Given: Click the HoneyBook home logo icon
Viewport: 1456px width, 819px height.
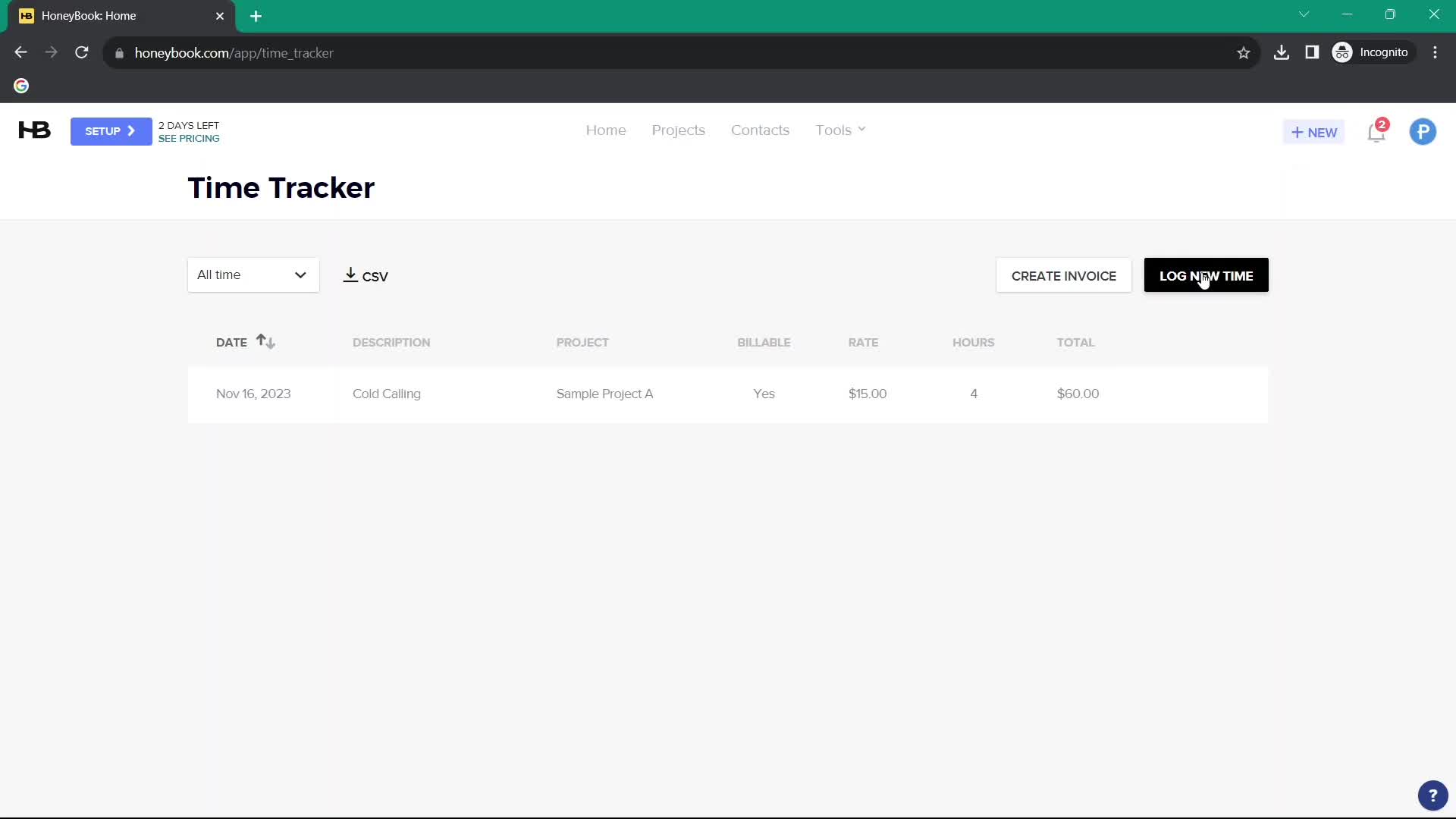Looking at the screenshot, I should (34, 130).
